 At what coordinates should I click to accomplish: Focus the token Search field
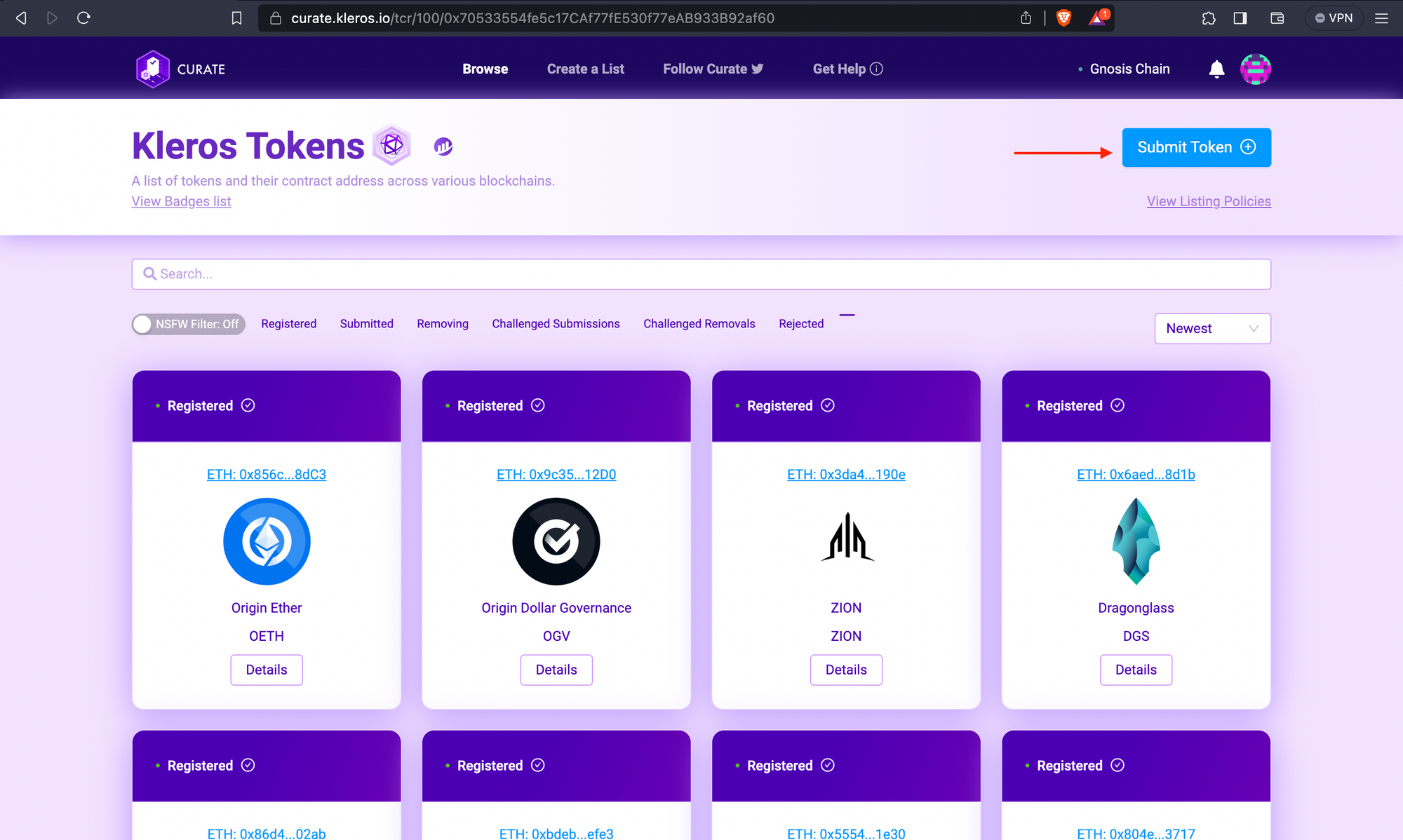point(701,274)
